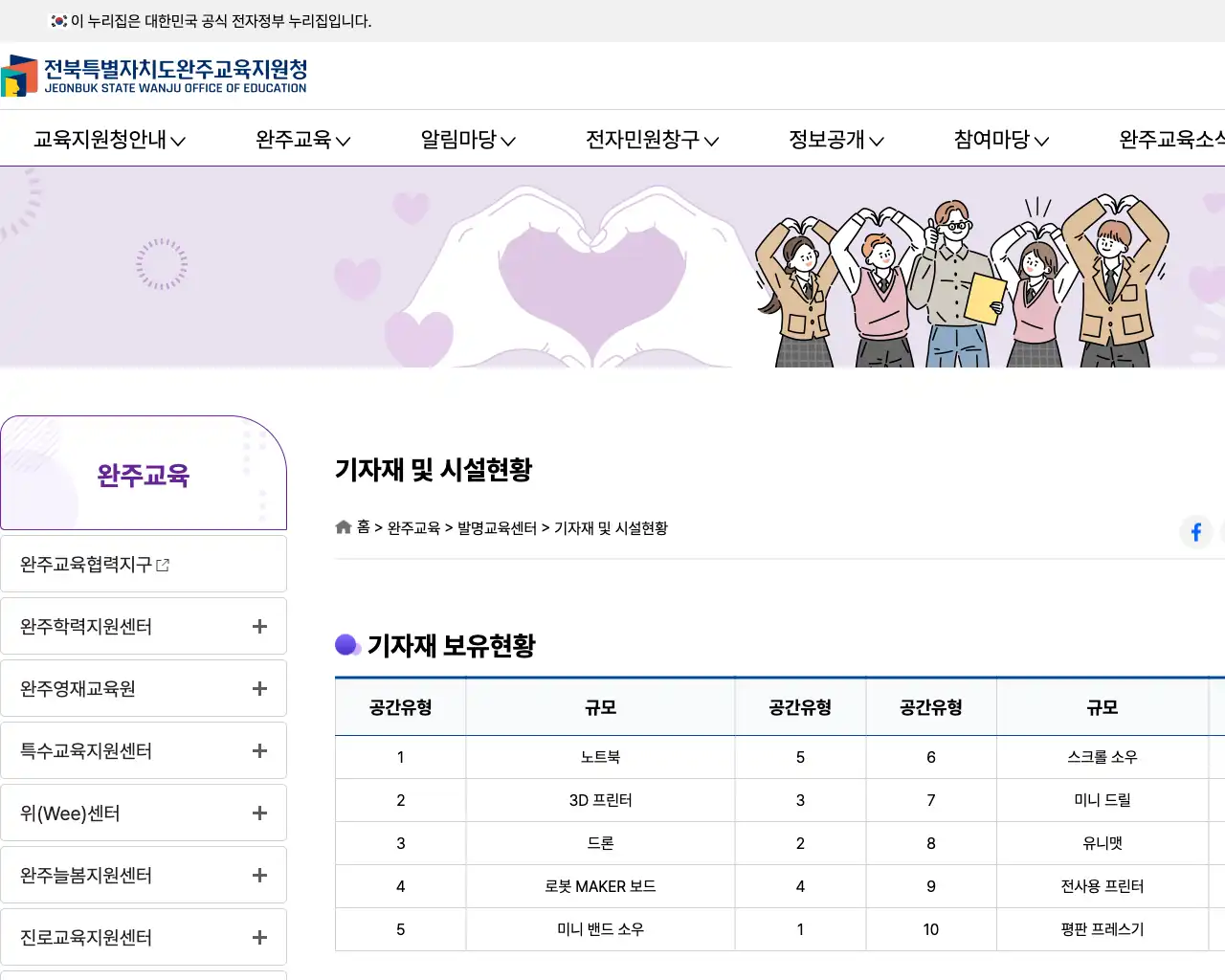Click the 스크롤 소우 table cell
The image size is (1225, 980).
tap(1102, 757)
